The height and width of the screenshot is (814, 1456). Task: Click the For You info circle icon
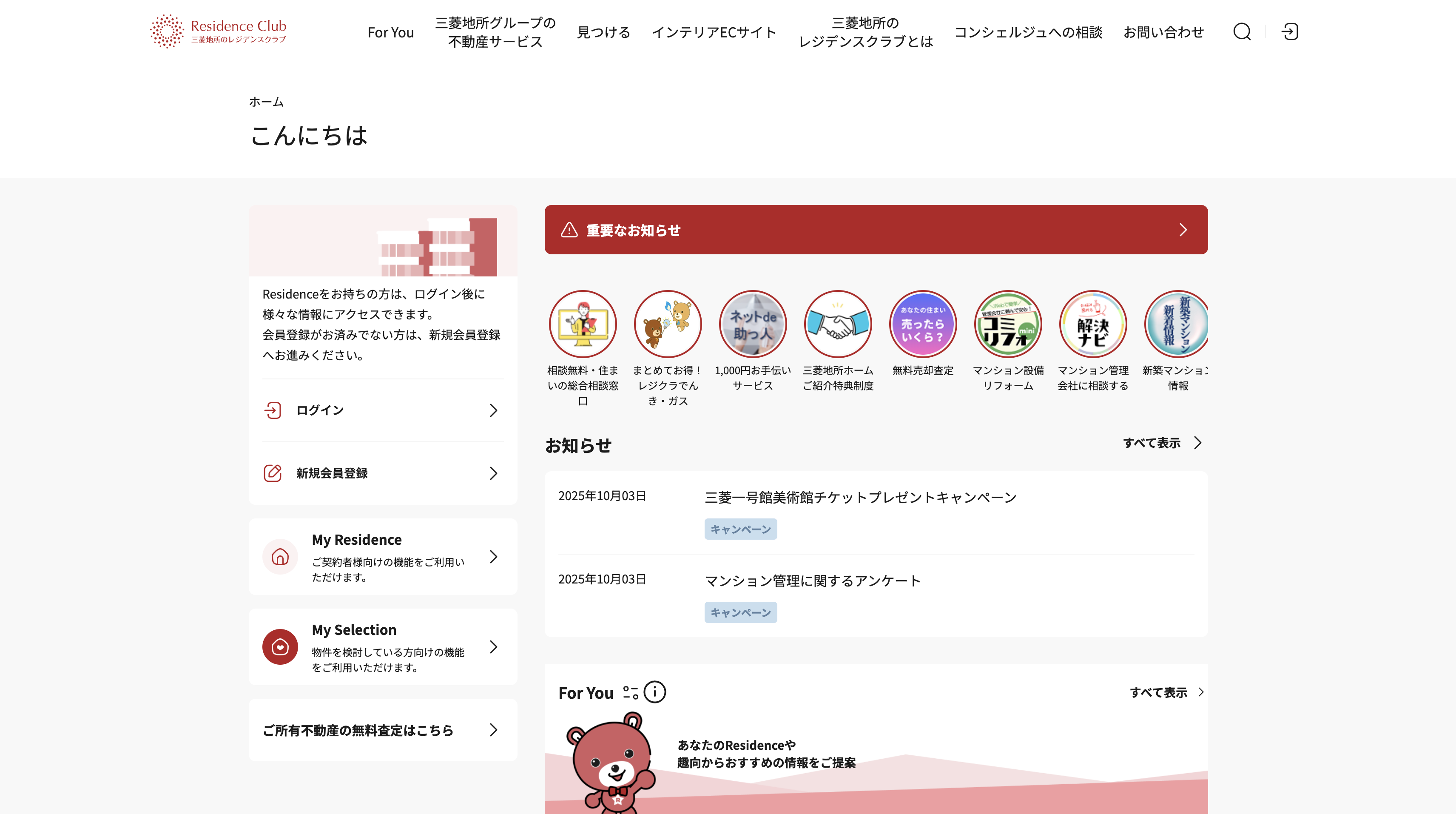click(654, 692)
